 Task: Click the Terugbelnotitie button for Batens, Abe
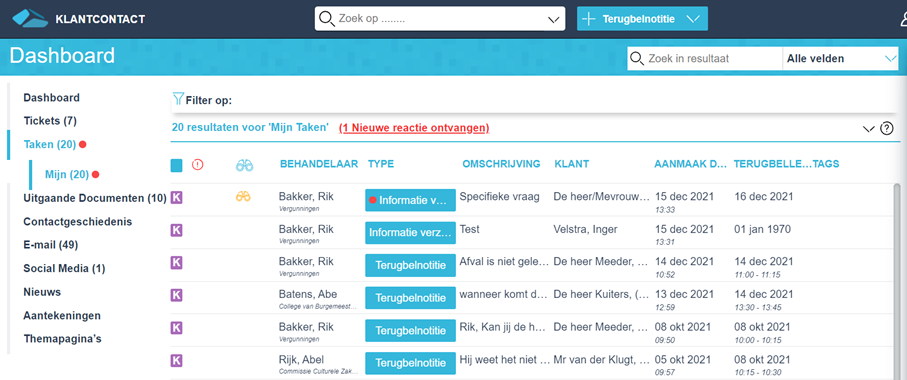click(410, 298)
